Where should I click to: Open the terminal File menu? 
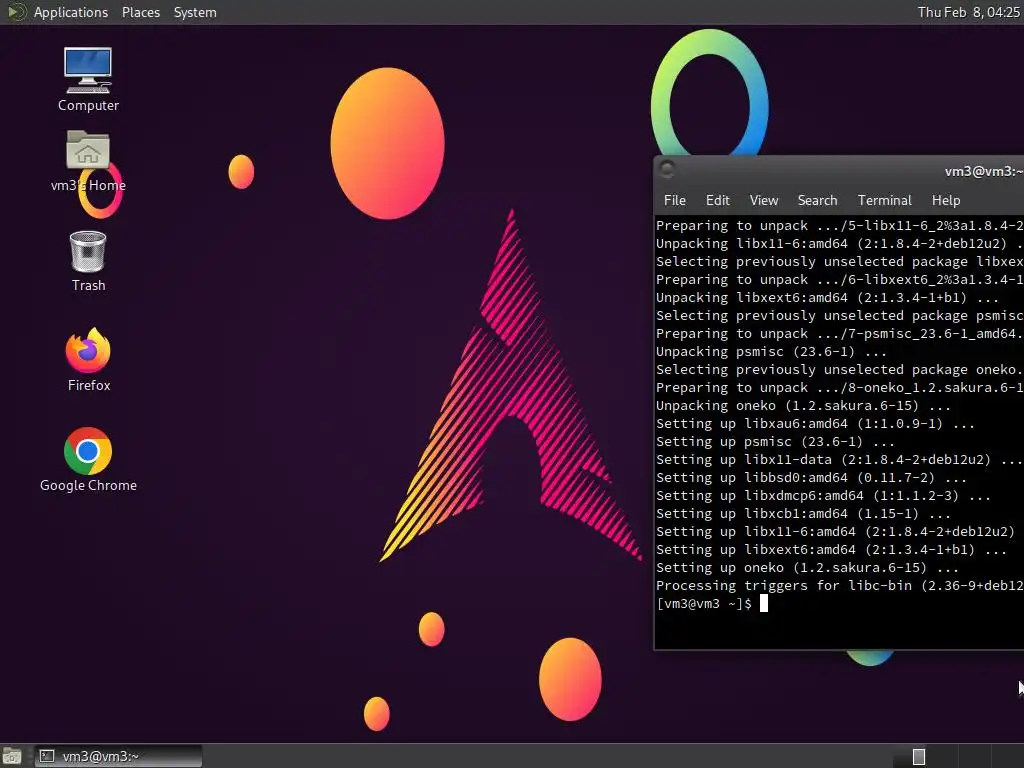[x=675, y=200]
